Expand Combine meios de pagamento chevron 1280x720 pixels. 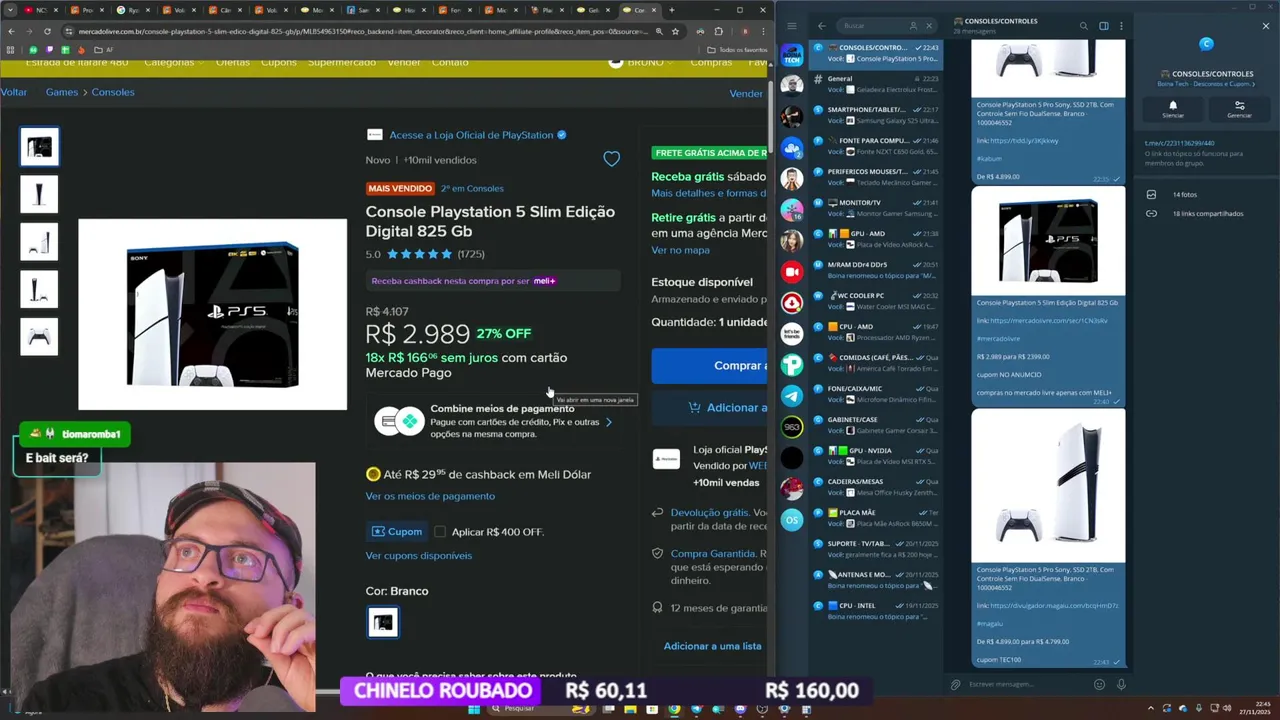click(x=609, y=422)
